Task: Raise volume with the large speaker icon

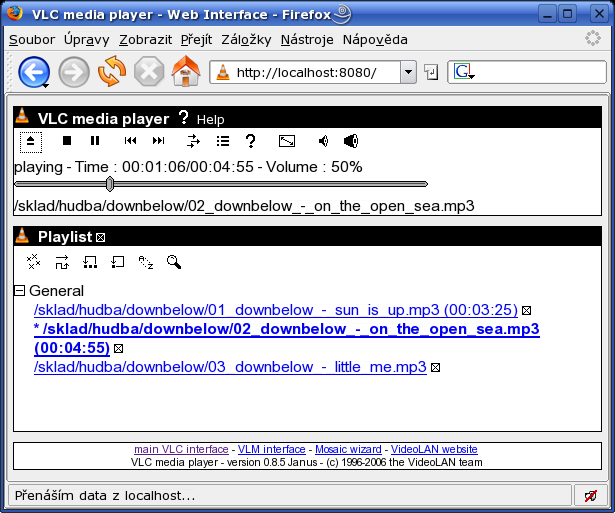Action: [351, 141]
